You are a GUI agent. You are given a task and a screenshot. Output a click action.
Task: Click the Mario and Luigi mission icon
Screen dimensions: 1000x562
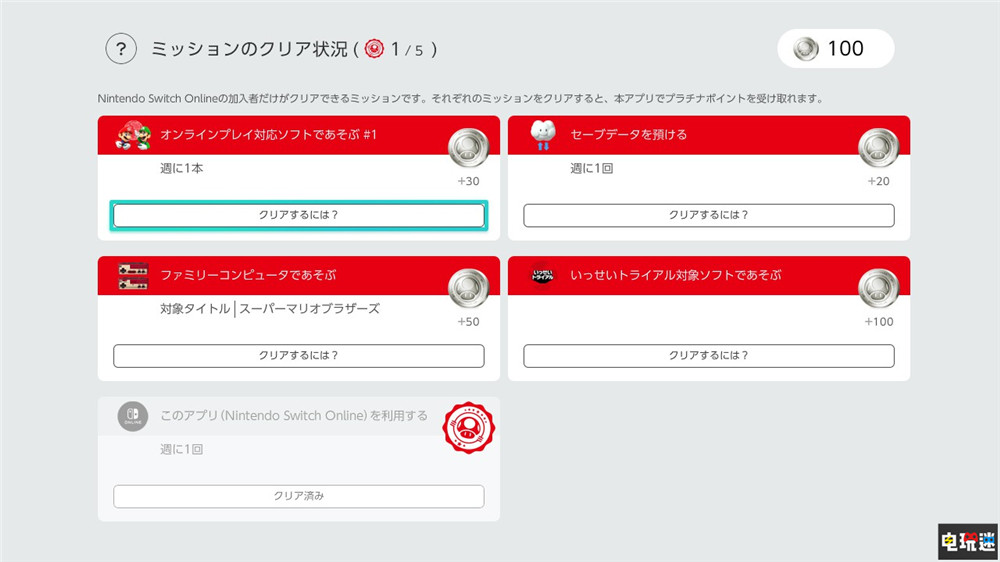point(132,135)
